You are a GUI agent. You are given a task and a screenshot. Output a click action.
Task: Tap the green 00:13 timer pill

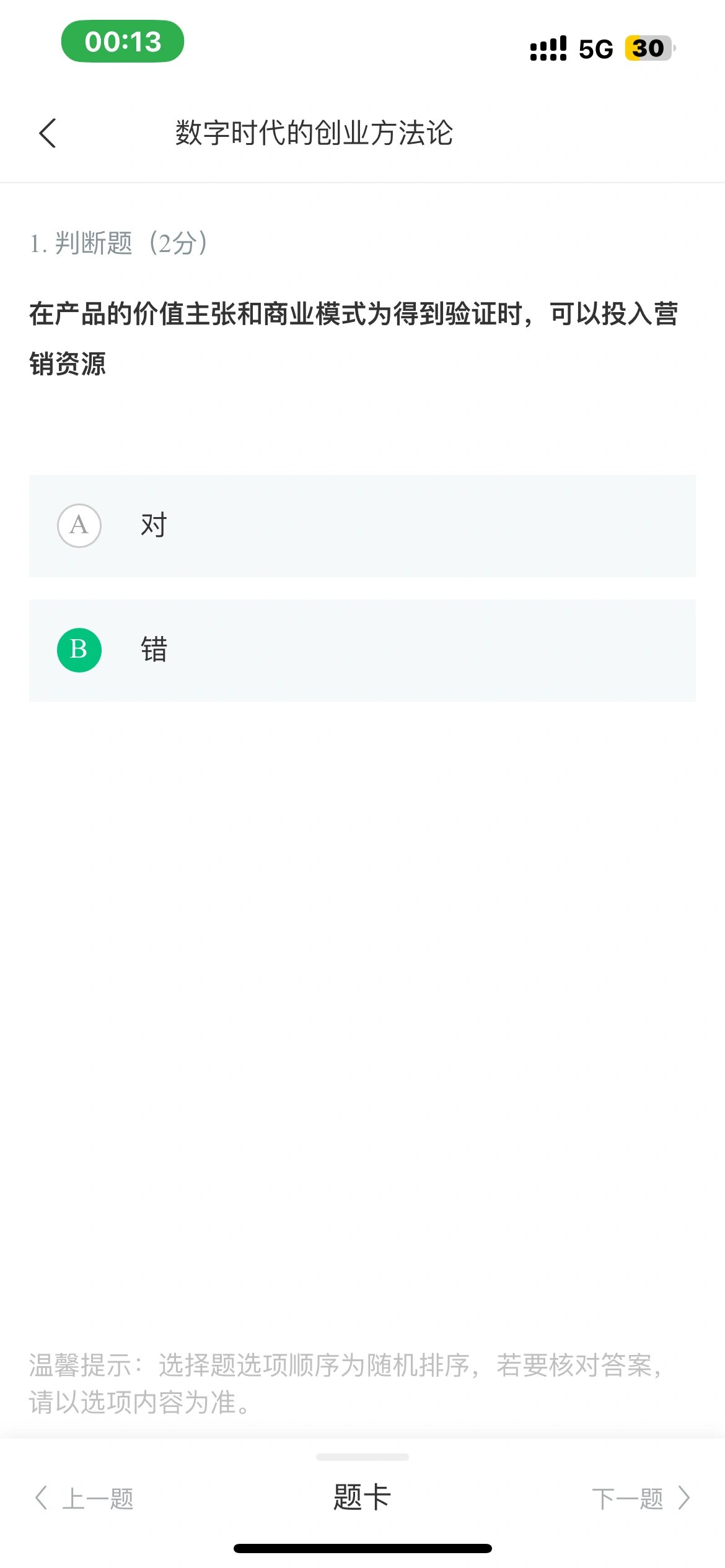[x=123, y=41]
